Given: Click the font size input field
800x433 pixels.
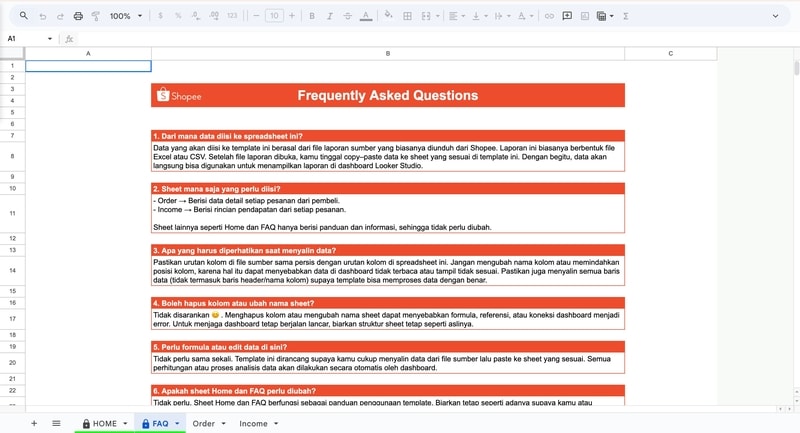Looking at the screenshot, I should [x=274, y=16].
